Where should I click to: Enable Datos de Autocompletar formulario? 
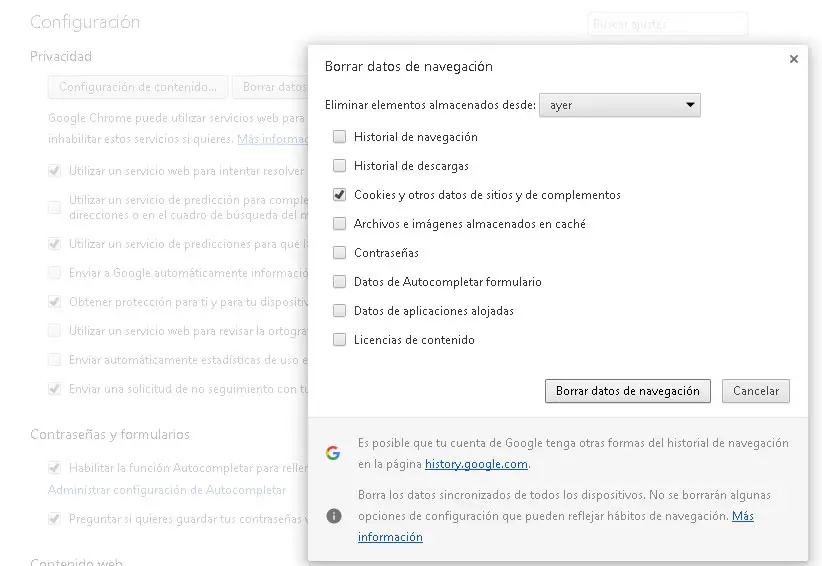[340, 282]
